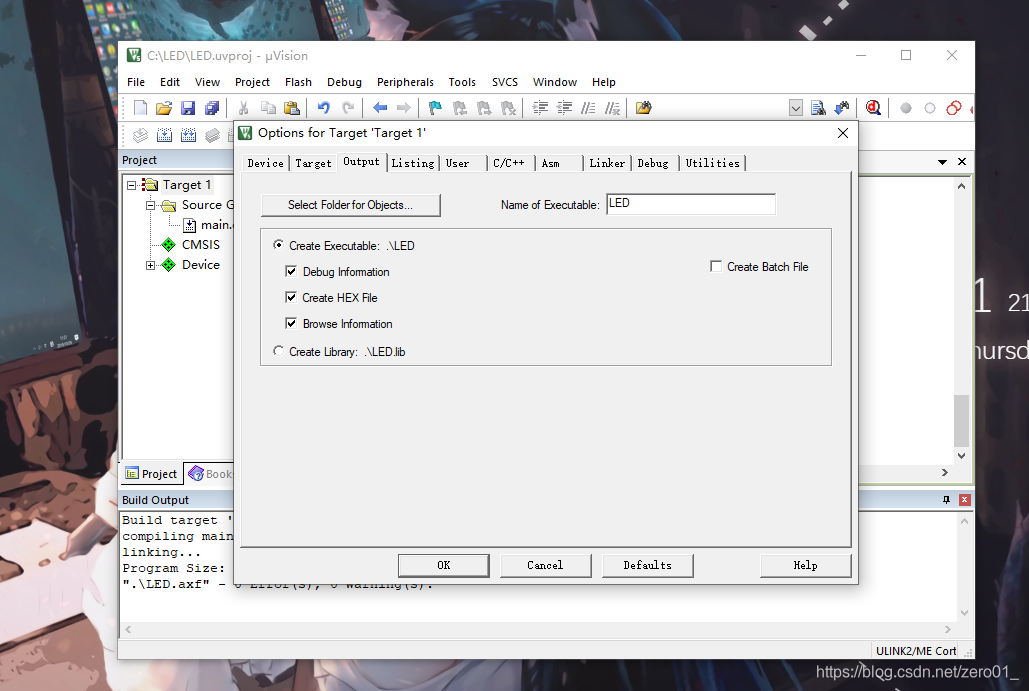
Task: Click the Cancel button
Action: point(545,565)
